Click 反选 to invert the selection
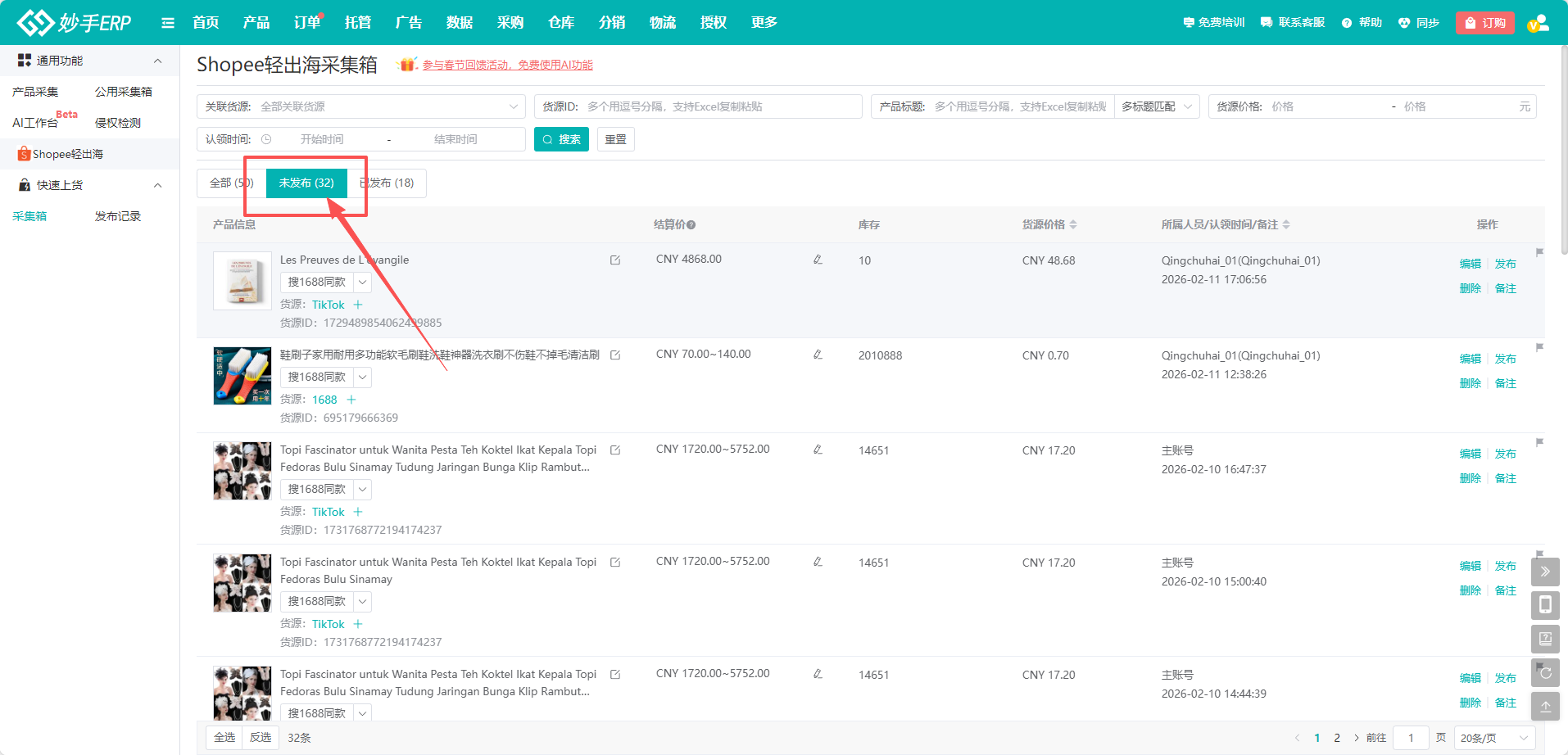 (x=261, y=738)
